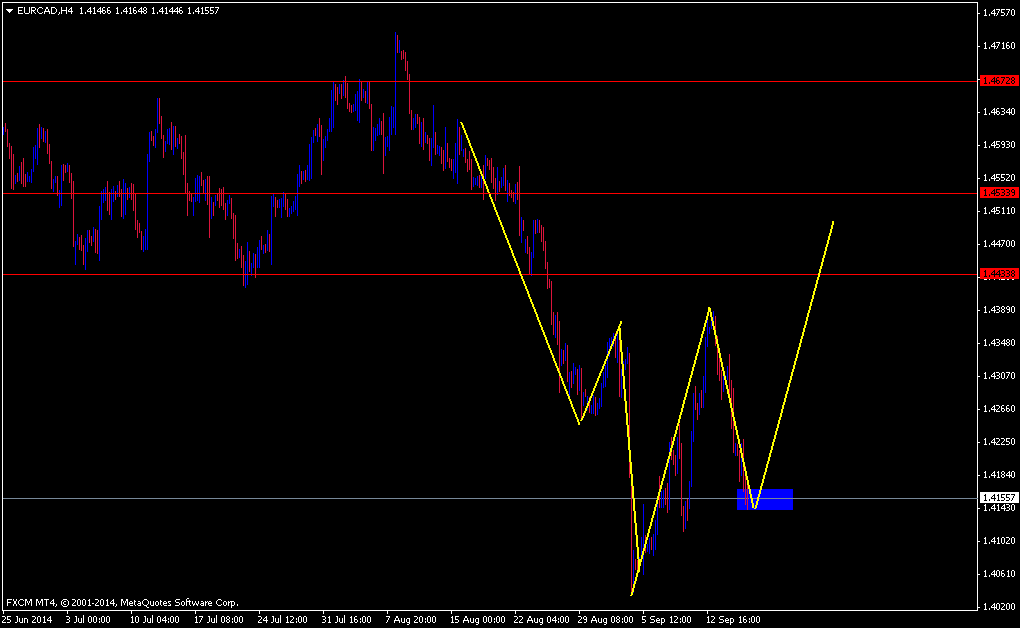
Task: Click the price scale value 1.45520
Action: (999, 178)
